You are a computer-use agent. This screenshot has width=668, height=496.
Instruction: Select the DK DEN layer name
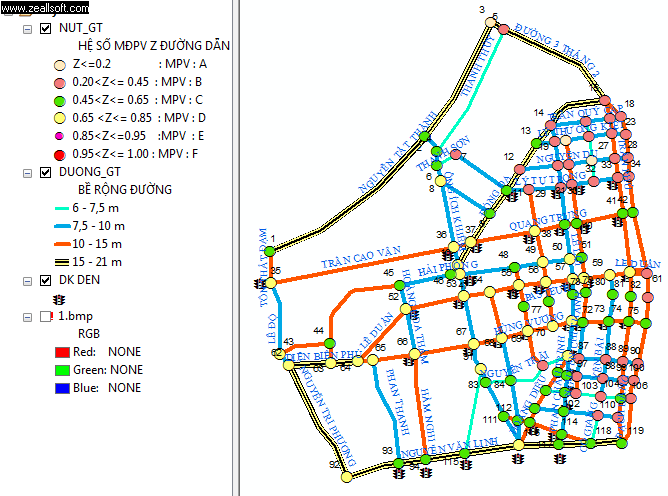[x=79, y=280]
